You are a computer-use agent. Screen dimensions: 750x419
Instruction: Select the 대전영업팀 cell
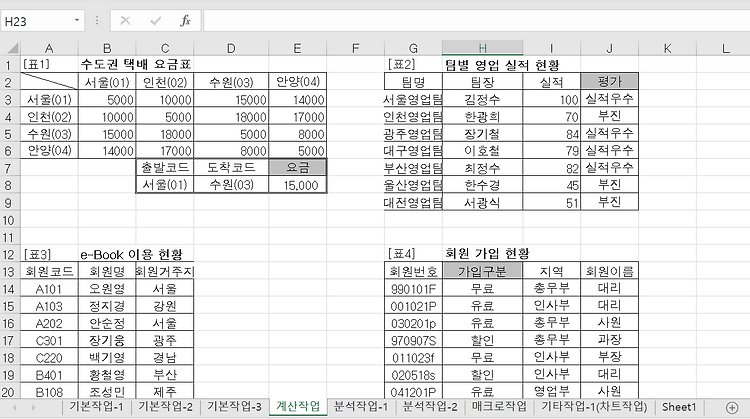pos(413,203)
